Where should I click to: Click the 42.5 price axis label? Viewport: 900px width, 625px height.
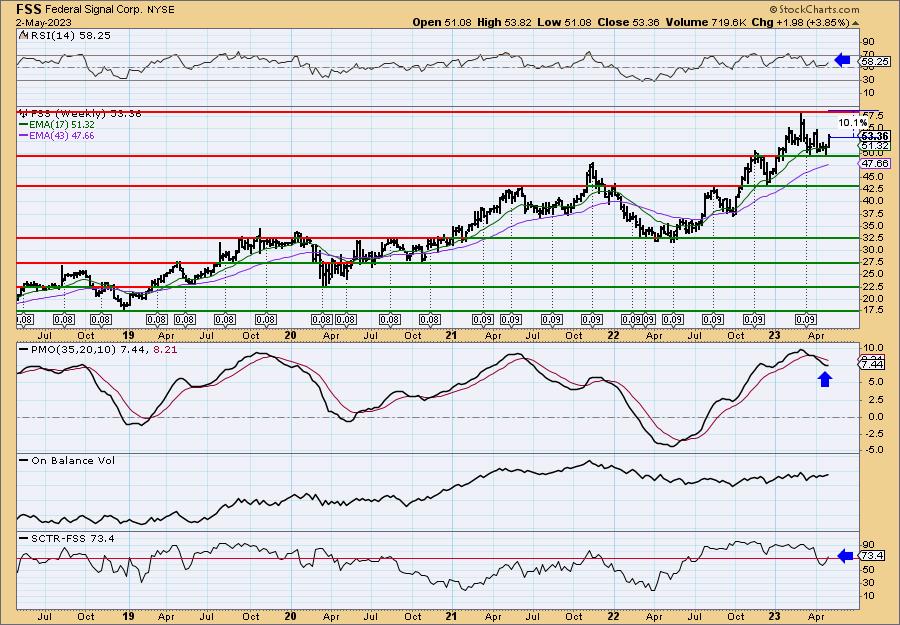tap(871, 189)
